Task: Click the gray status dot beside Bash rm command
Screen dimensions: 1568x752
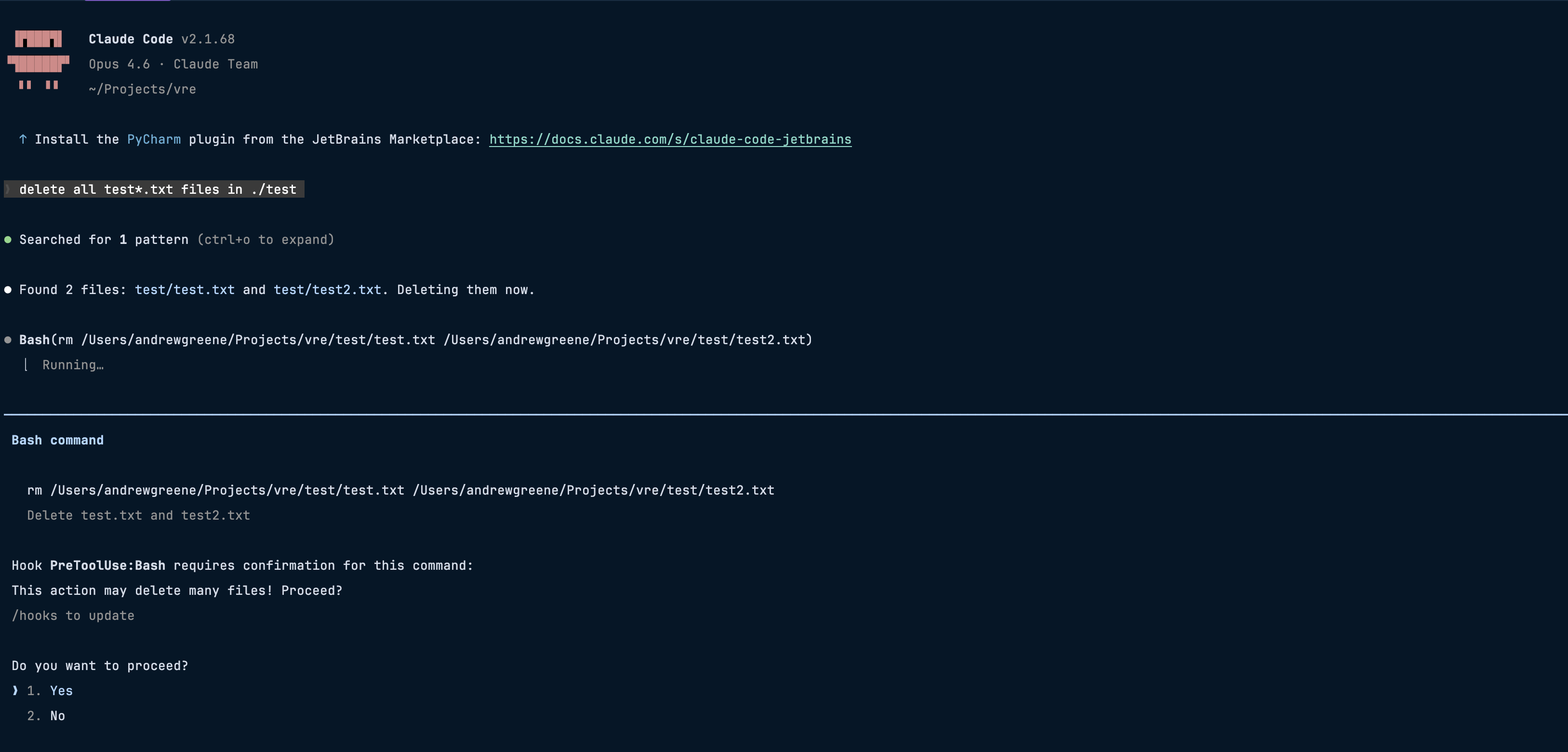Action: (8, 340)
